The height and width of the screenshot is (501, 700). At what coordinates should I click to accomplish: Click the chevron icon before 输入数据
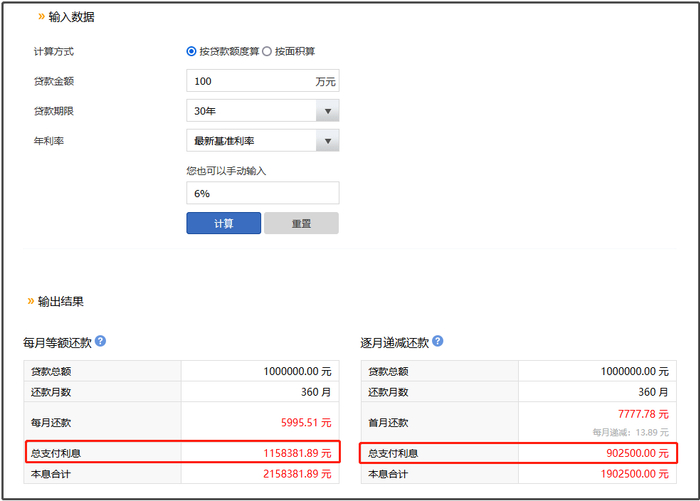coord(41,17)
